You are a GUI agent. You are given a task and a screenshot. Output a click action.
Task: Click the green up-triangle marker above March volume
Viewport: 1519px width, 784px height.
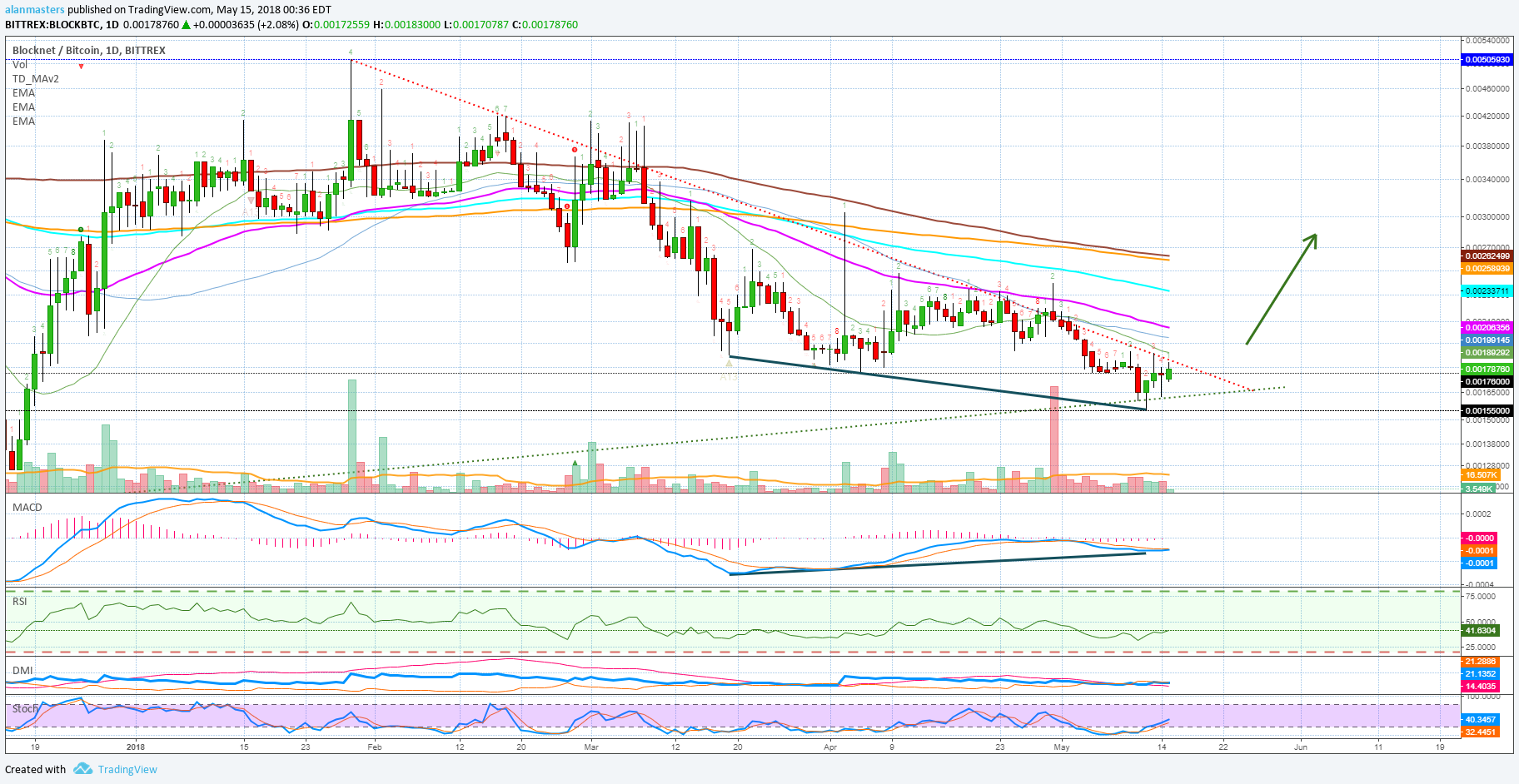[575, 463]
